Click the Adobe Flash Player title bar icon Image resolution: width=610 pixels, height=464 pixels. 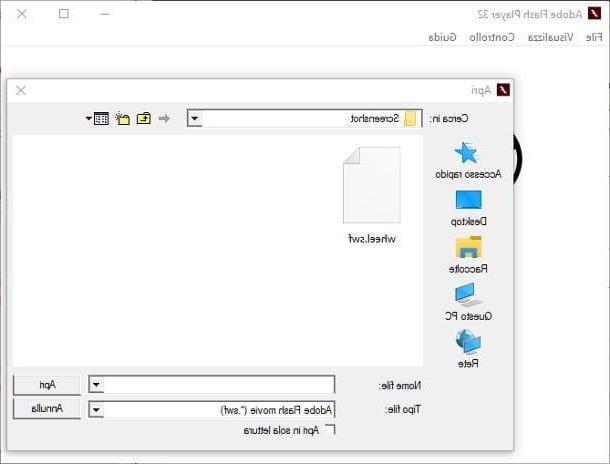(x=594, y=14)
